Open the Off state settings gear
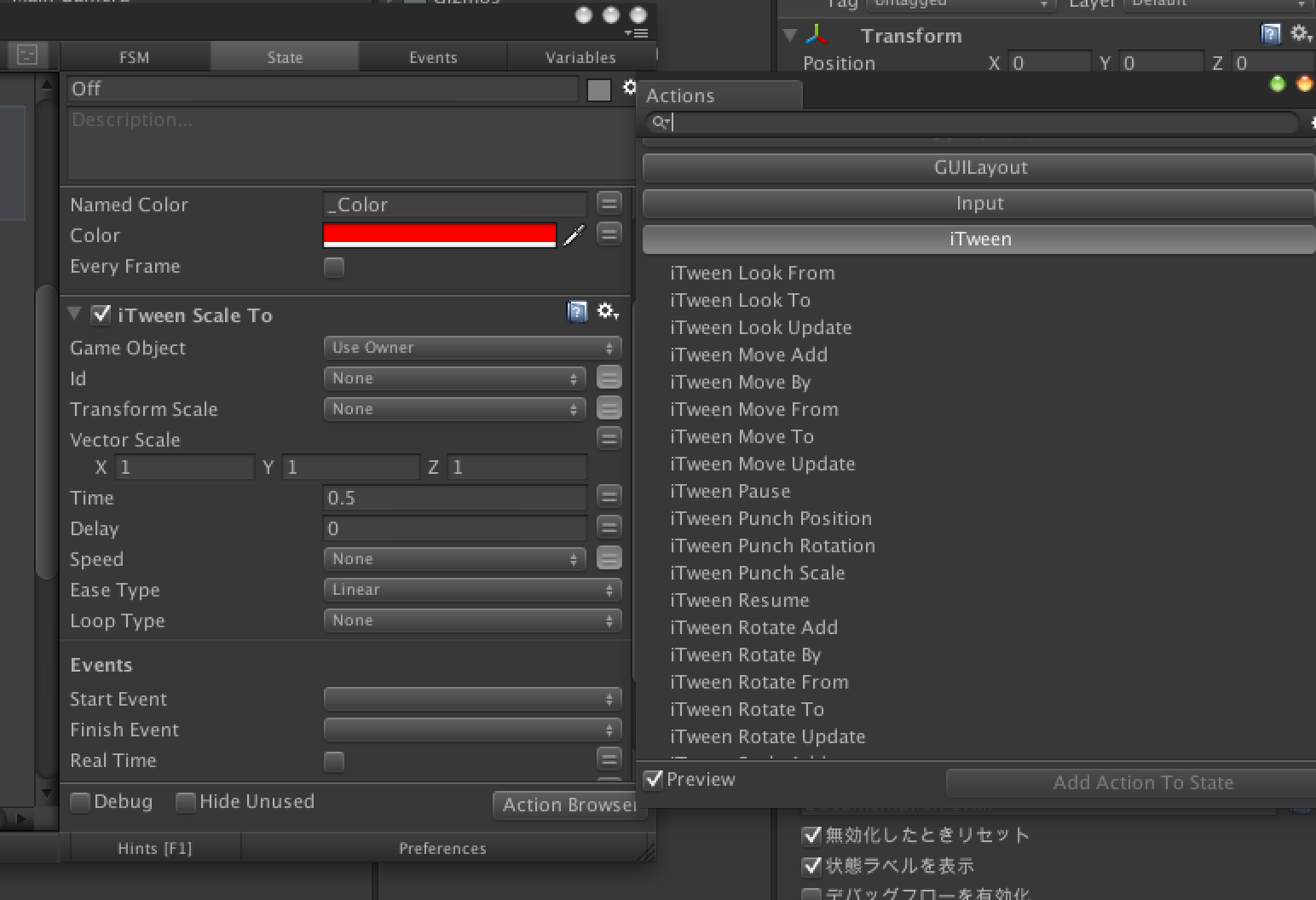 [x=629, y=88]
